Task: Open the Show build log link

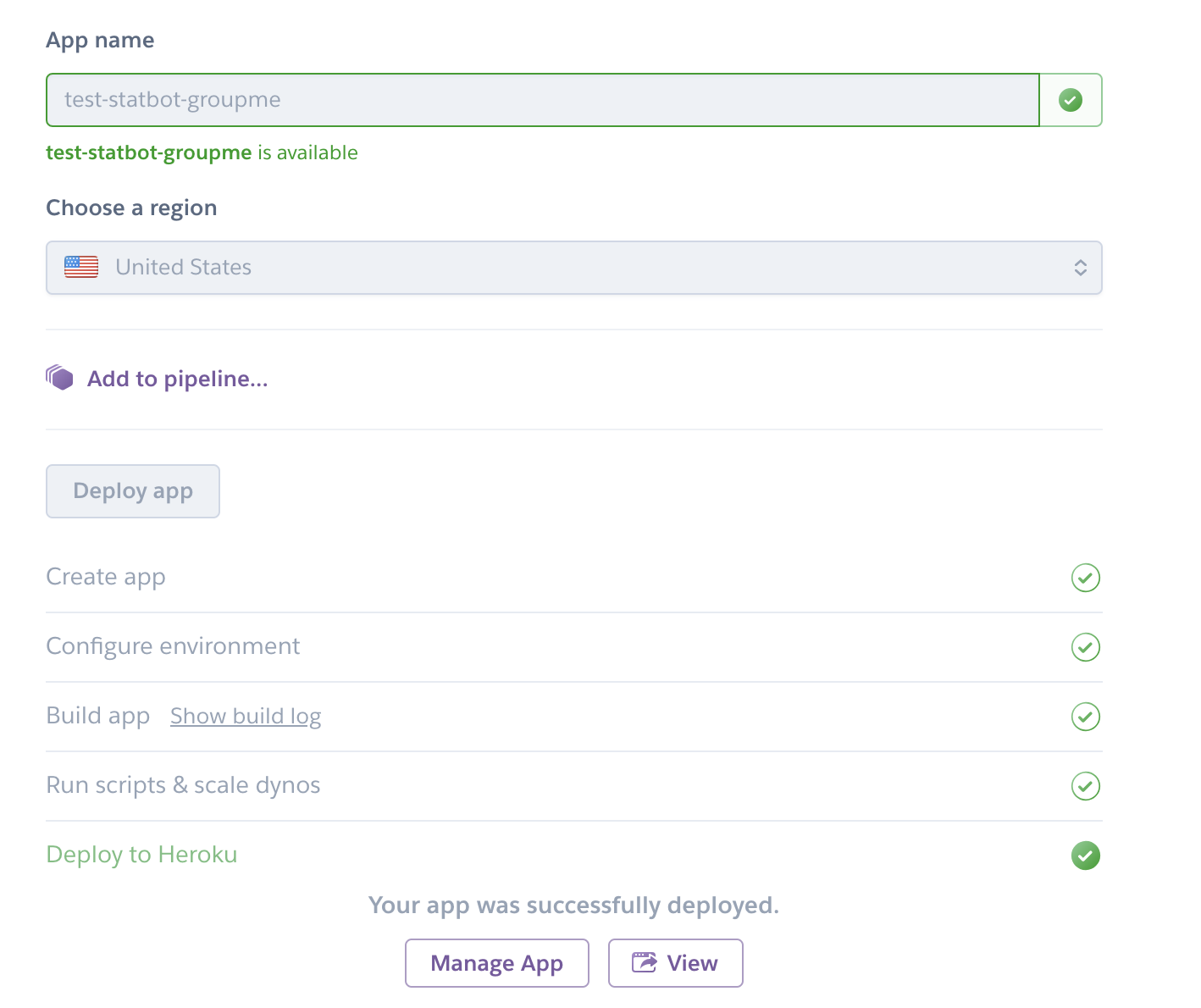Action: pos(246,717)
